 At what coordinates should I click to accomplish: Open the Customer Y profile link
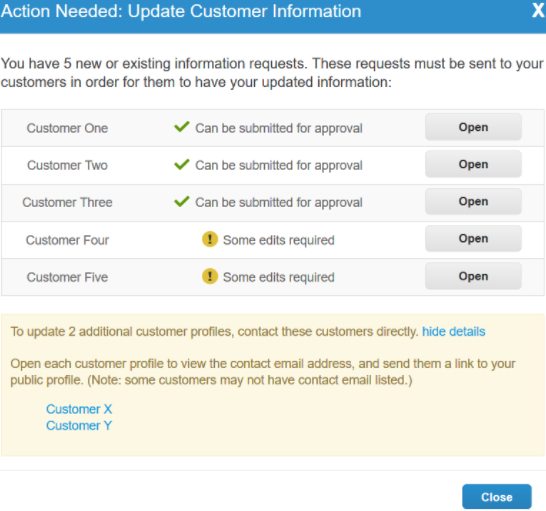79,425
